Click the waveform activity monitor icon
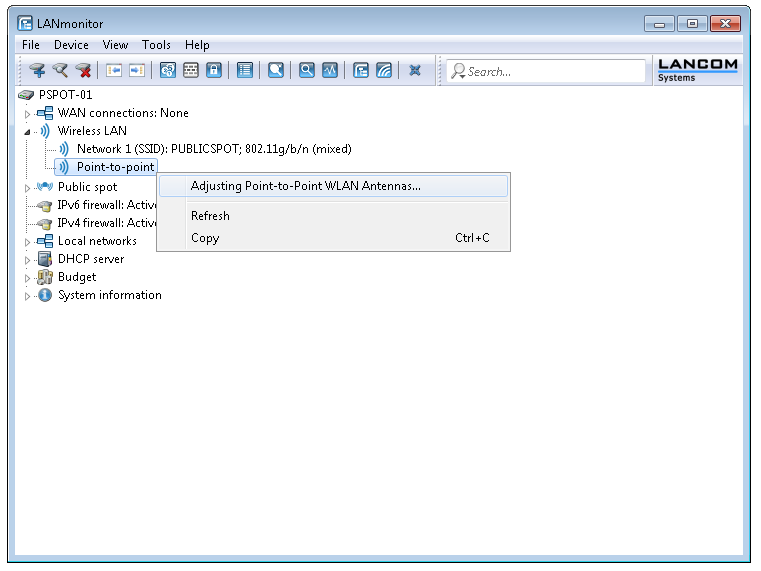Screen dimensions: 761x571 click(x=330, y=71)
